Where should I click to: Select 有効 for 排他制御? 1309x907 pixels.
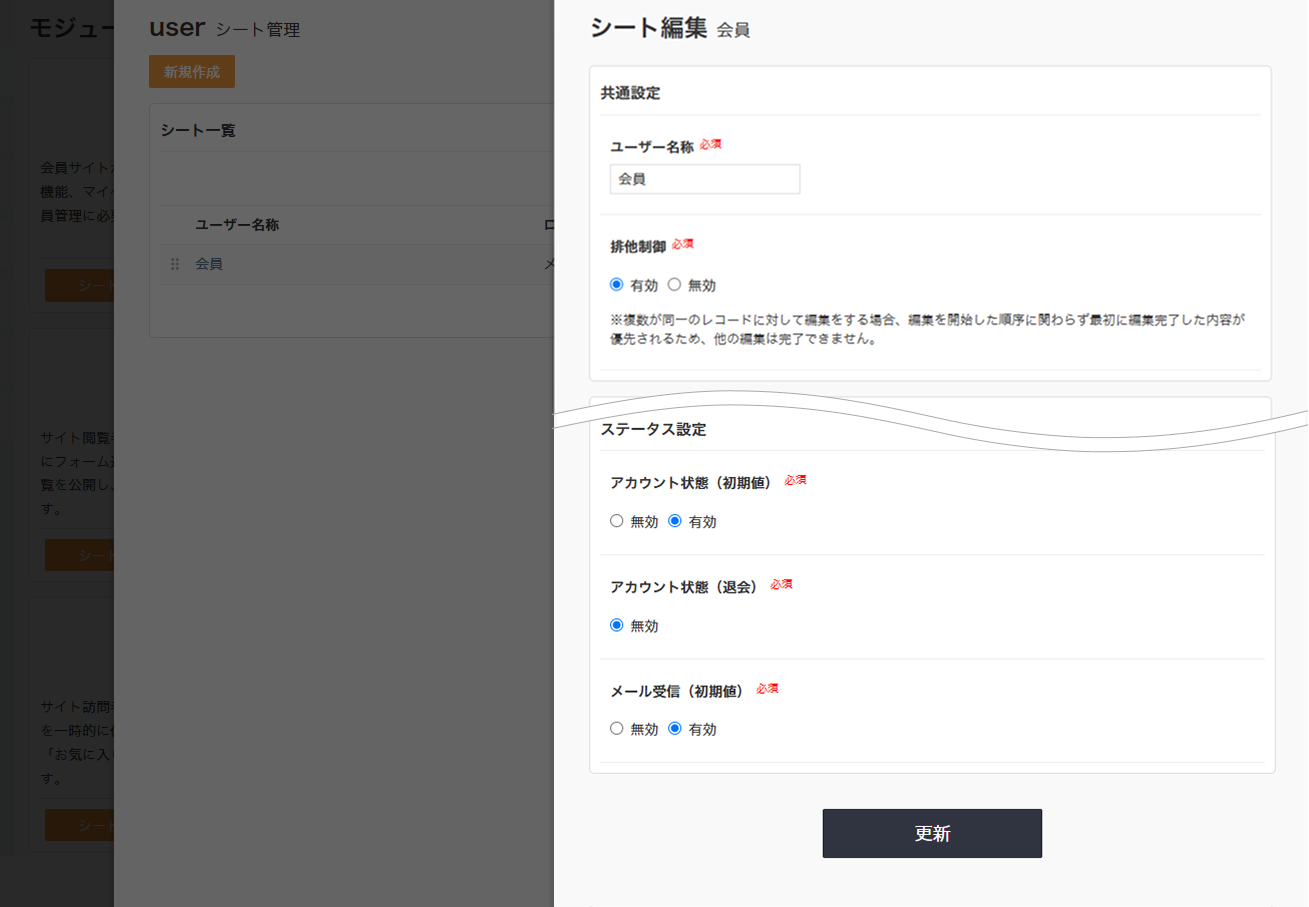pos(617,284)
